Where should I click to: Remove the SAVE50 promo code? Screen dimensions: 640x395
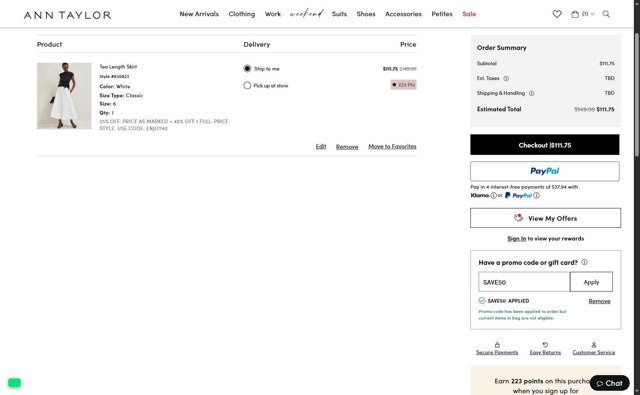tap(599, 301)
